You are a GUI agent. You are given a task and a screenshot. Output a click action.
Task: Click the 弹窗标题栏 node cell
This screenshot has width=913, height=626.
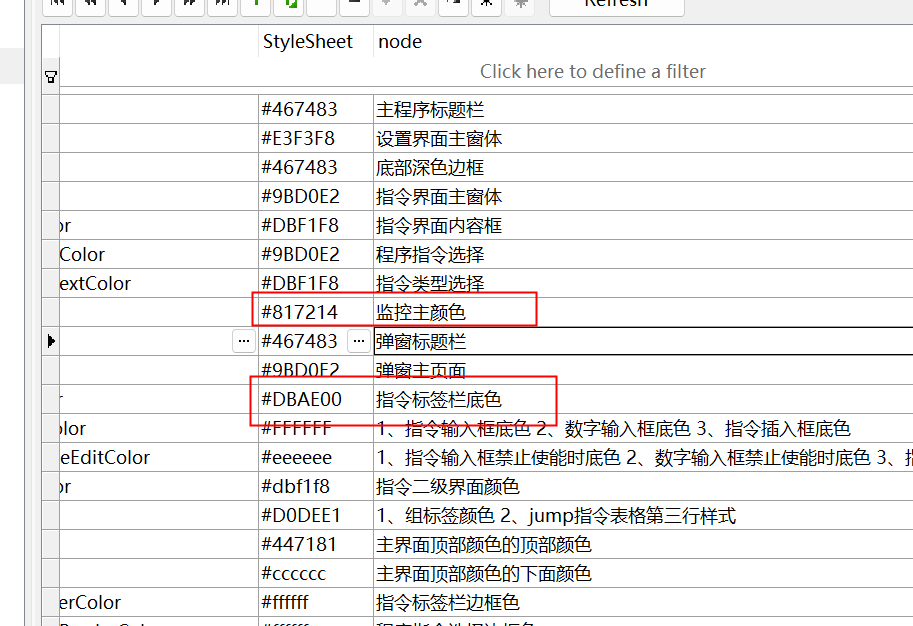pos(421,341)
